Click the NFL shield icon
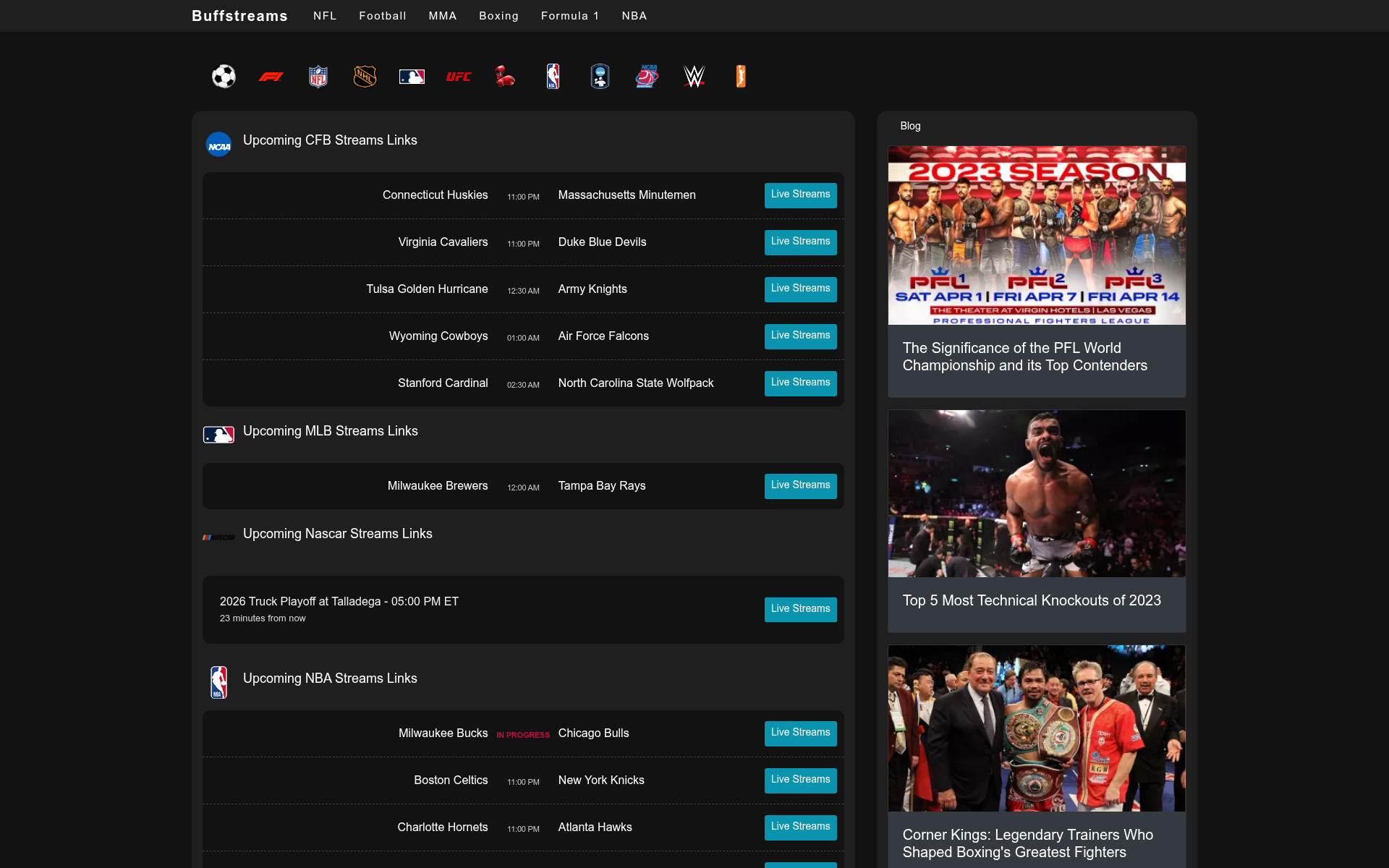The image size is (1389, 868). tap(318, 76)
